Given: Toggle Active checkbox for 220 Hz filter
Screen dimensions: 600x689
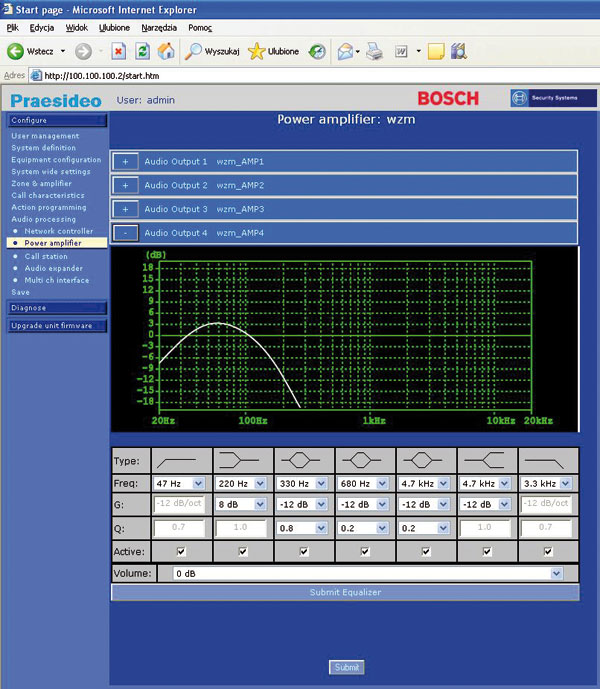Looking at the screenshot, I should (243, 551).
